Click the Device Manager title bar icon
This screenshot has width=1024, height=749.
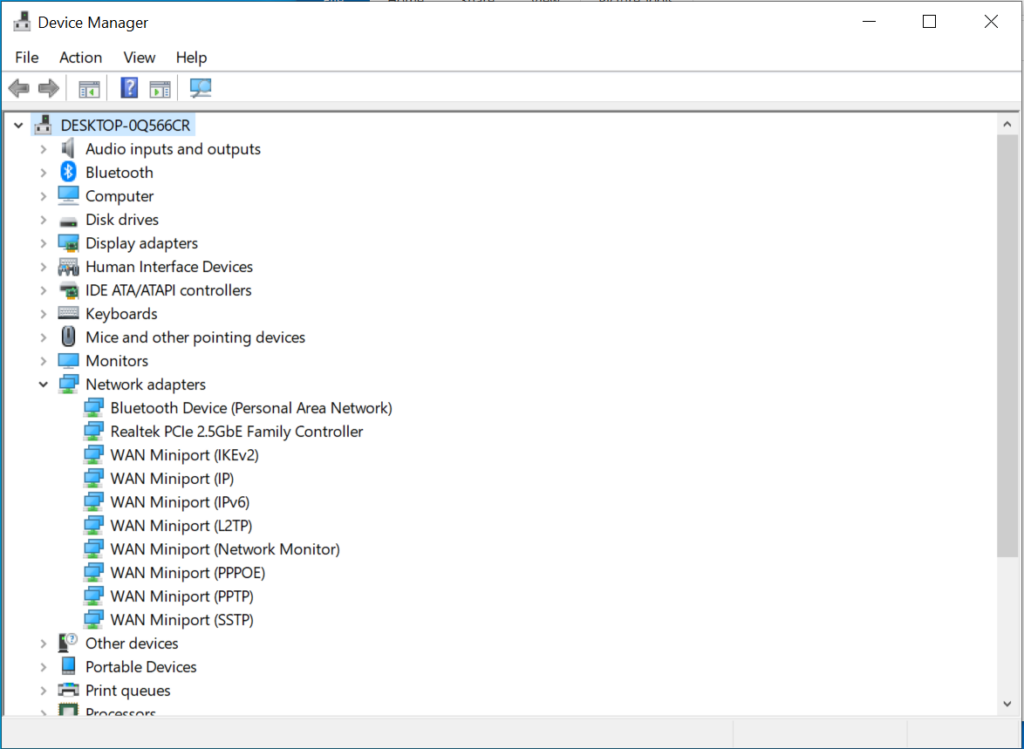click(x=22, y=21)
